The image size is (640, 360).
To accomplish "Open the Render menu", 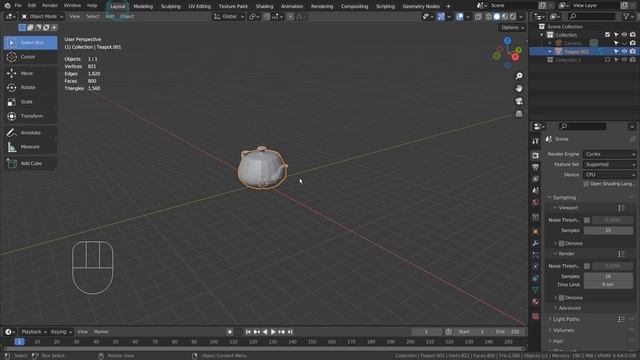I will pos(50,6).
